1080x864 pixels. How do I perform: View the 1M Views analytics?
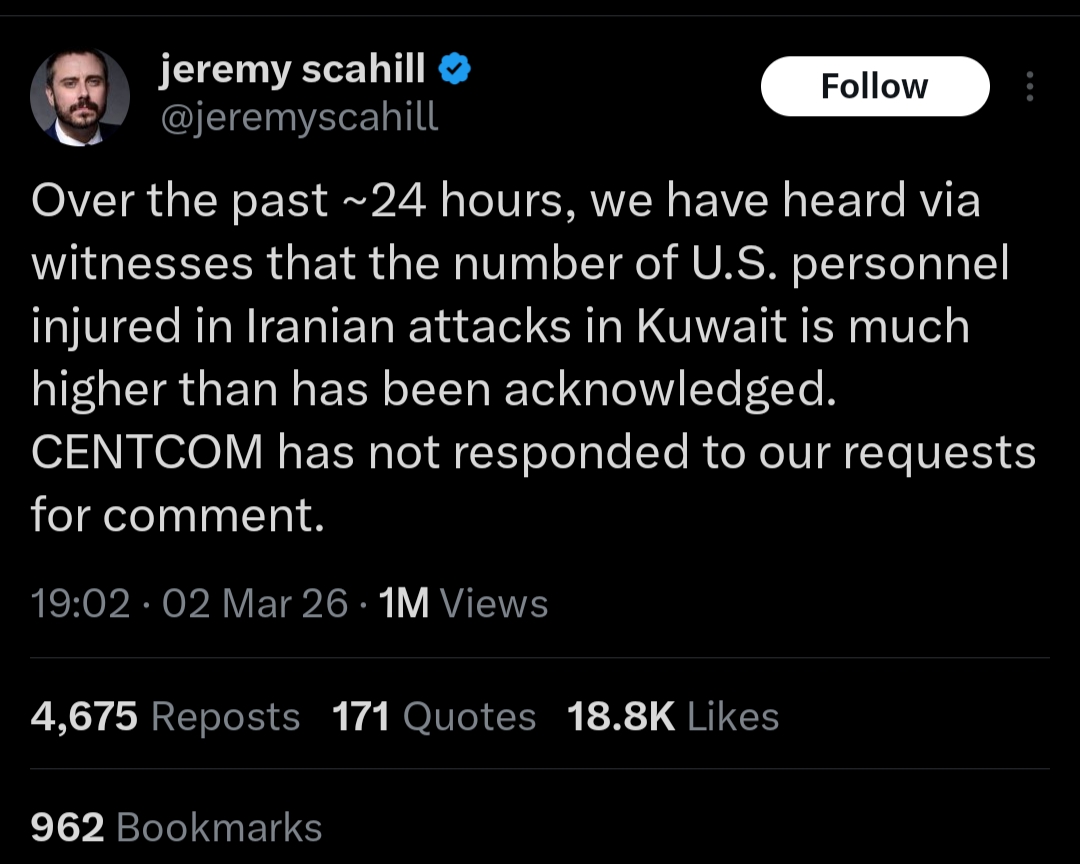click(464, 604)
